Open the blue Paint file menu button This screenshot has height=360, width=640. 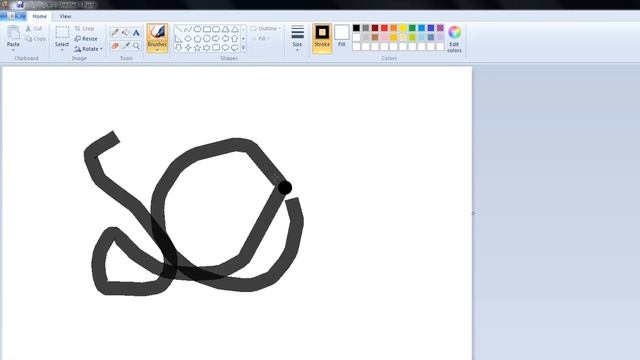pos(13,16)
